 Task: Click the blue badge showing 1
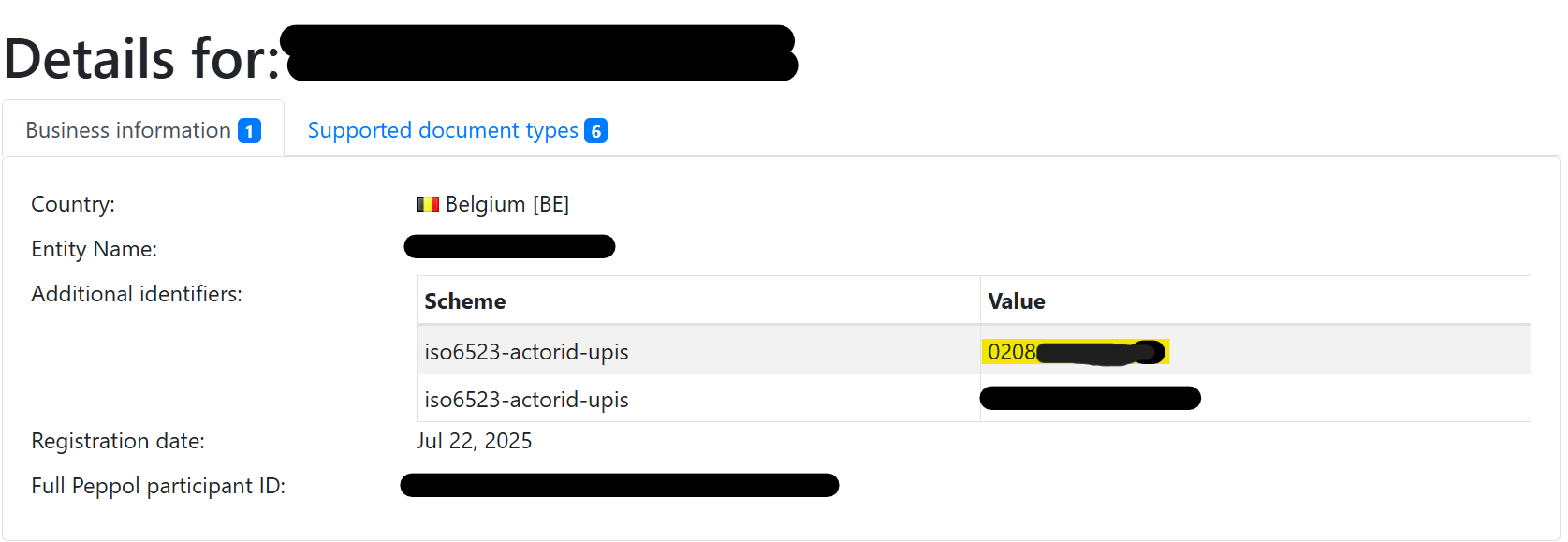point(249,130)
